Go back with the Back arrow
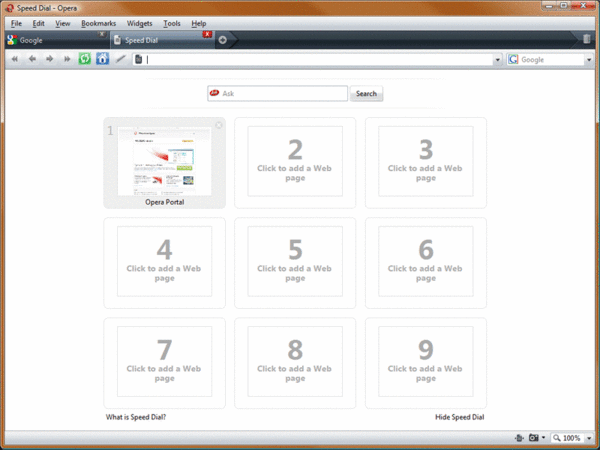Image resolution: width=600 pixels, height=450 pixels. [32, 59]
